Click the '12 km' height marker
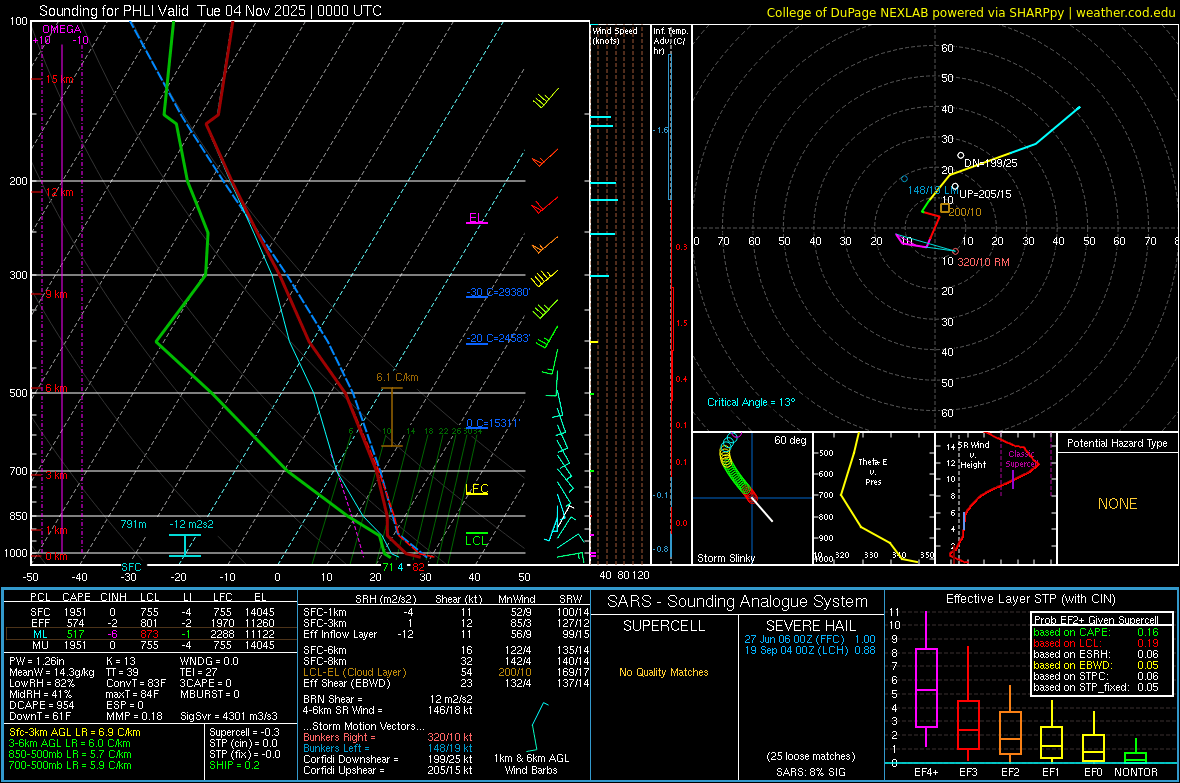The image size is (1180, 783). coord(59,192)
